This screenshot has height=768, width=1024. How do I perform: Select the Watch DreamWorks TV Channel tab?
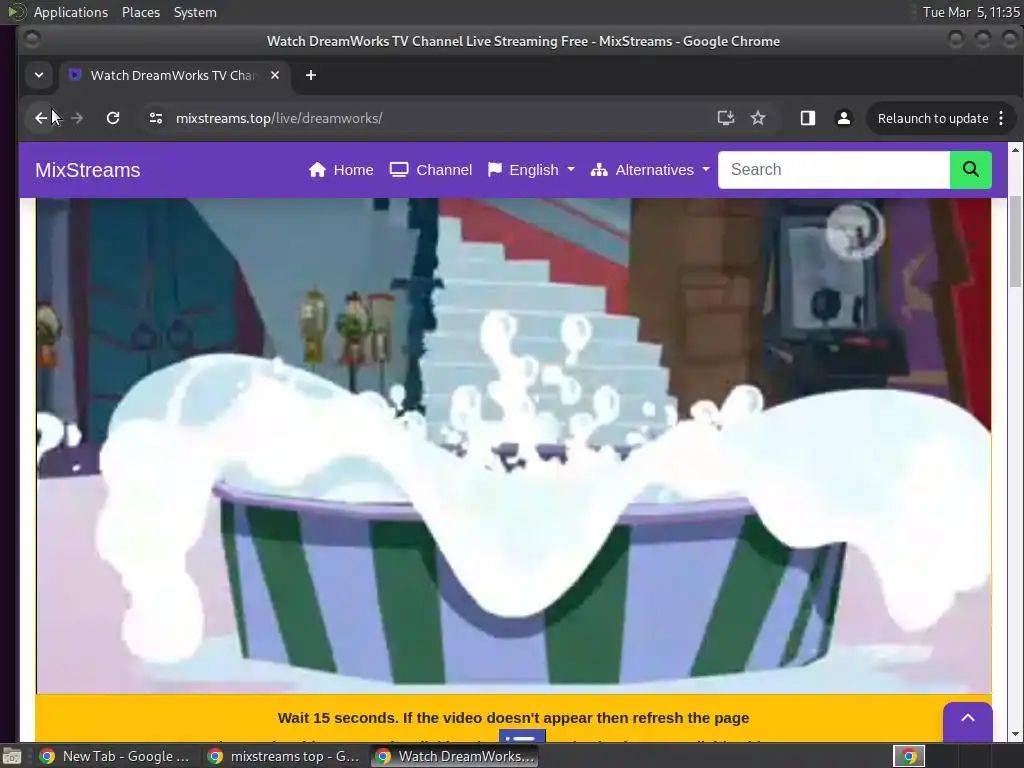(173, 75)
